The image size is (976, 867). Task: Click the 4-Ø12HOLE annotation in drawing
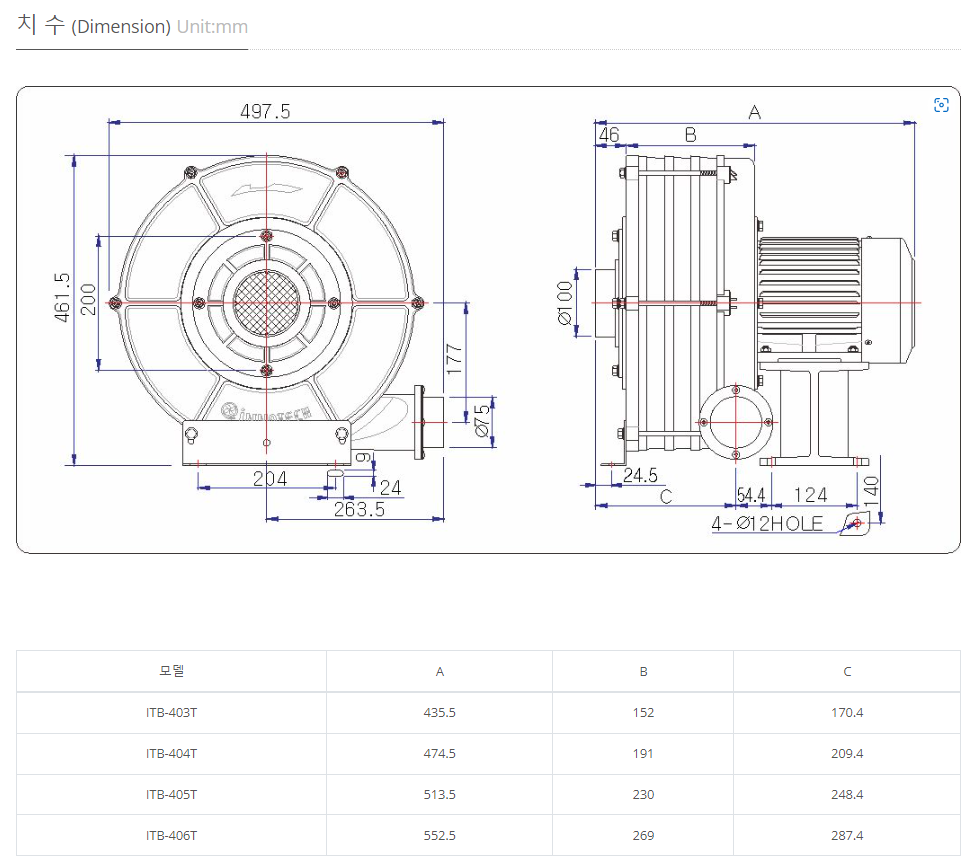coord(767,524)
